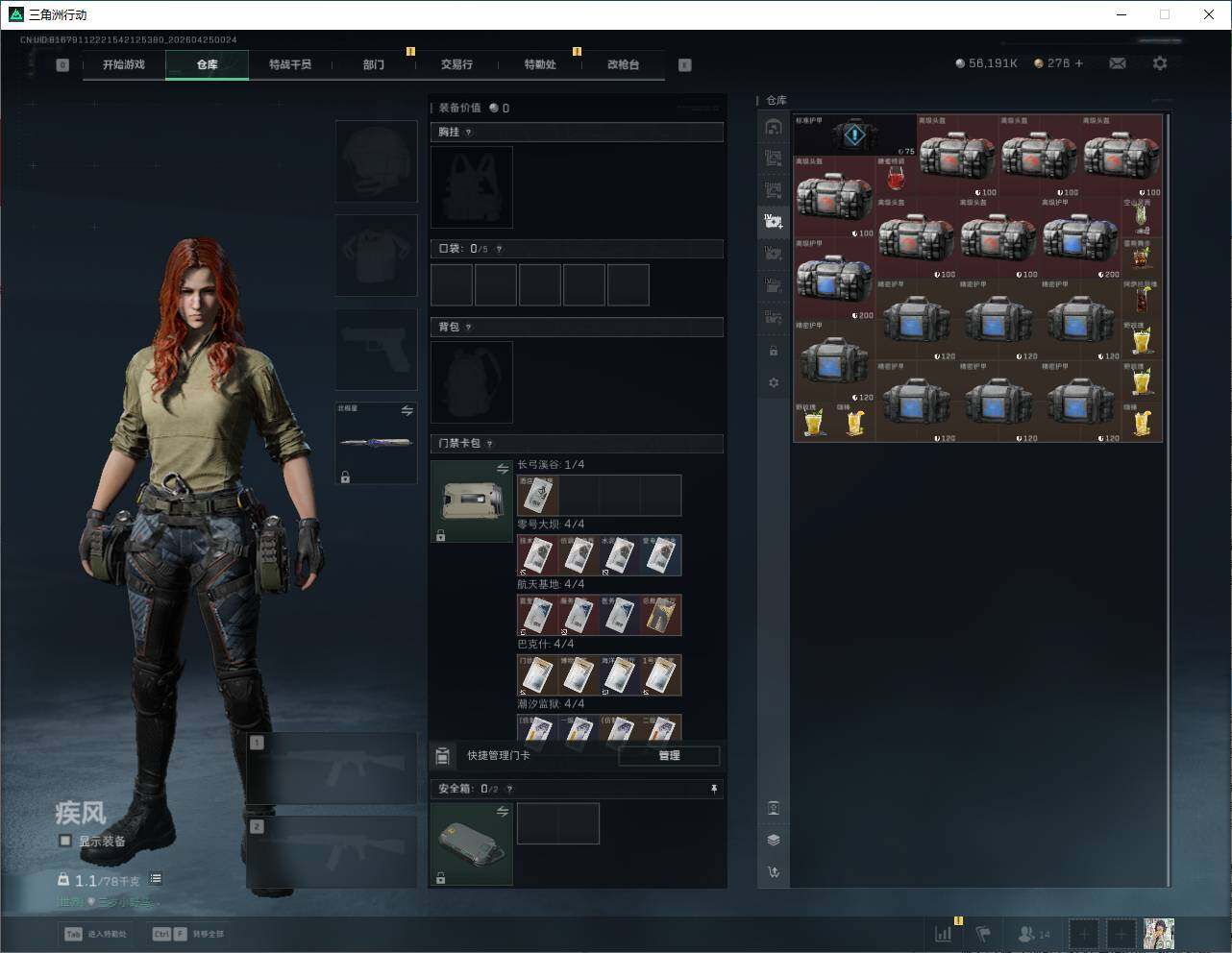This screenshot has height=953, width=1232.
Task: Switch to the 部门 tab
Action: coord(374,64)
